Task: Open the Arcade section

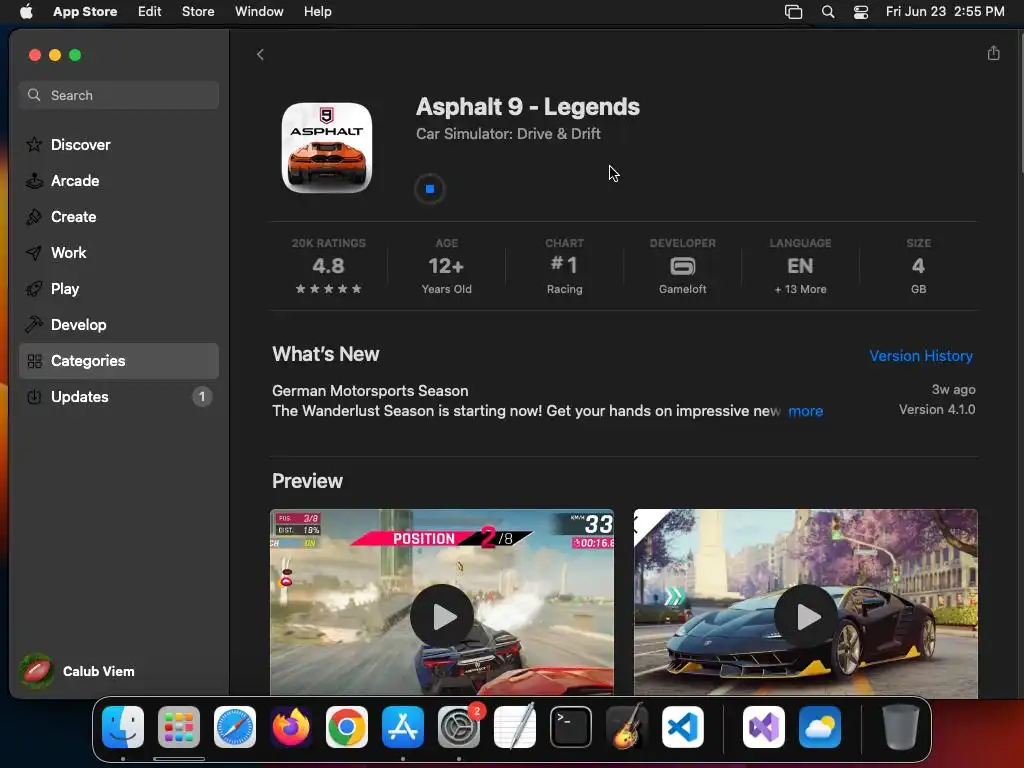Action: 119,181
